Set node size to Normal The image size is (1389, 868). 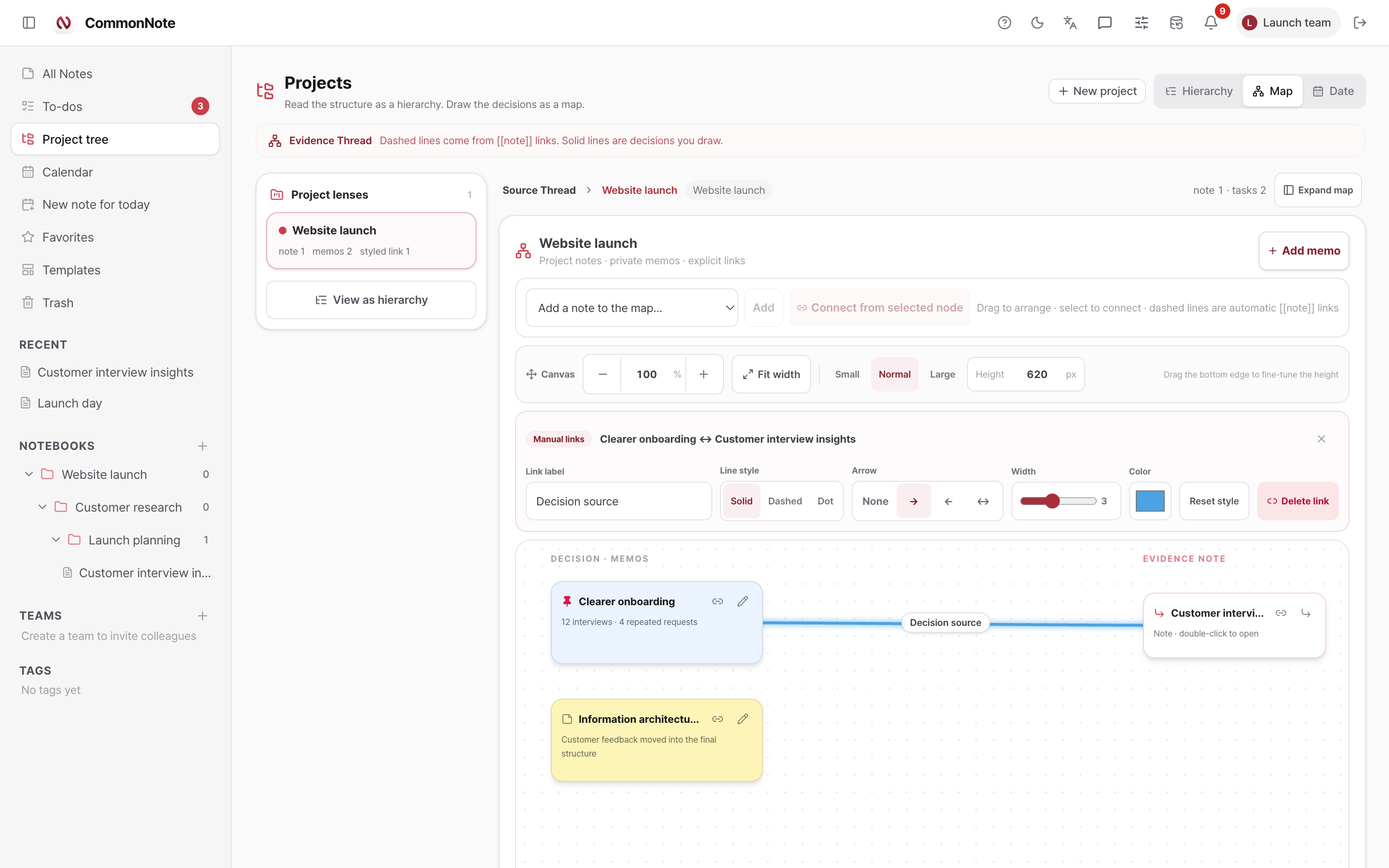(895, 374)
